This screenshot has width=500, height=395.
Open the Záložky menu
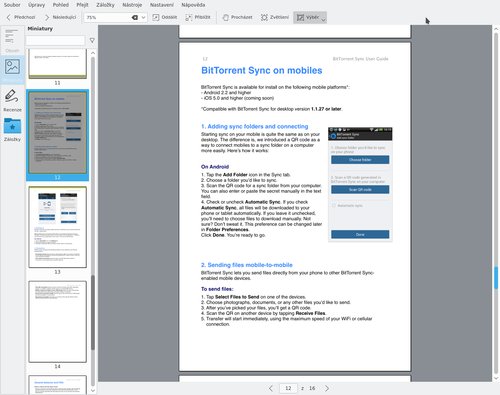pyautogui.click(x=105, y=5)
